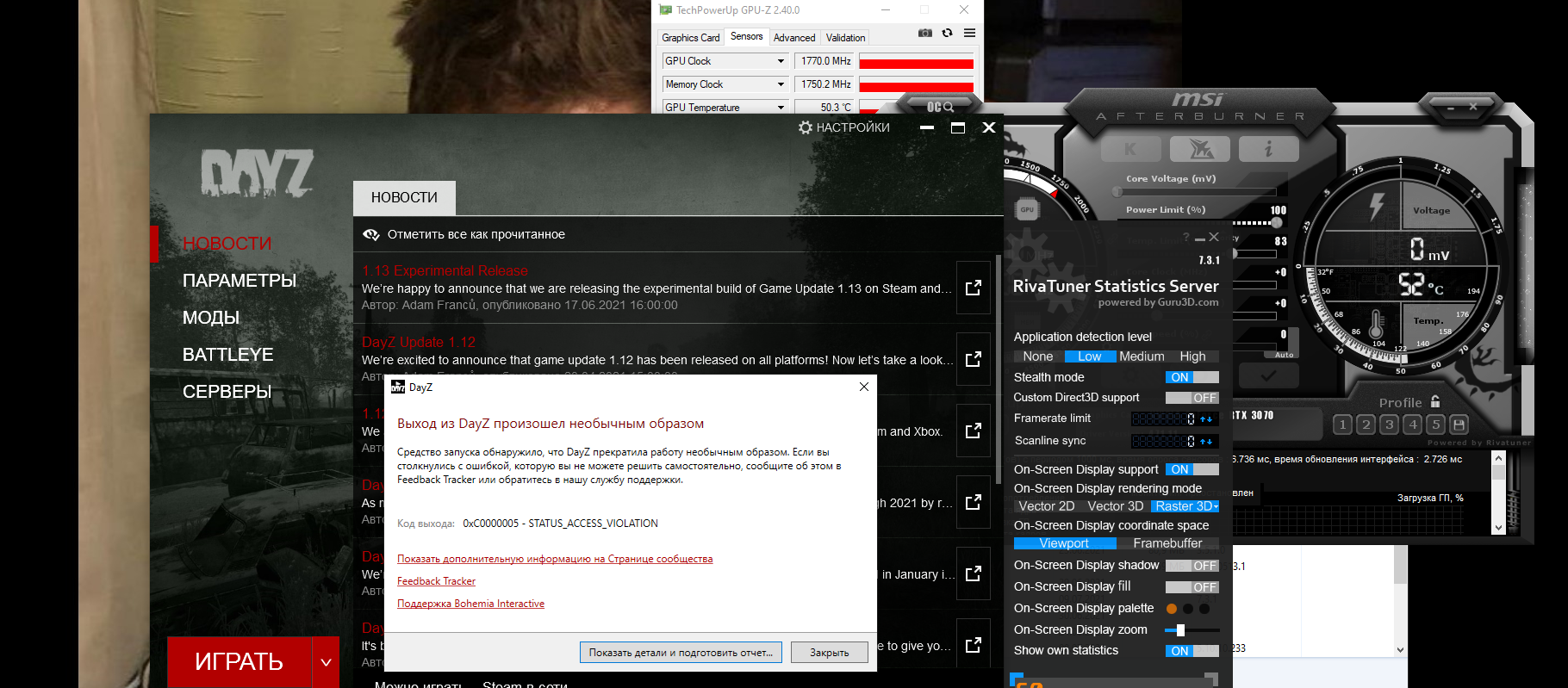Select Vector 2D rendering mode
This screenshot has width=1568, height=688.
click(x=1047, y=506)
